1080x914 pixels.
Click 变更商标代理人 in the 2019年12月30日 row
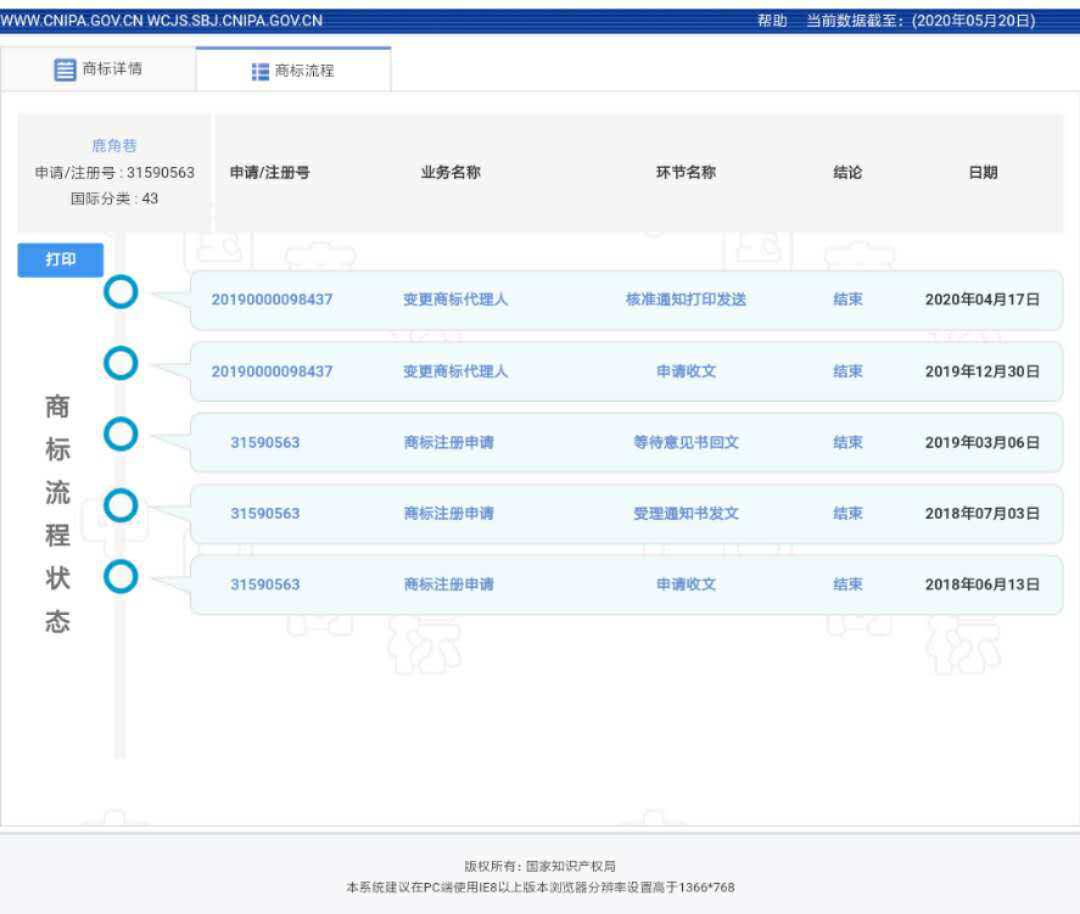pos(455,371)
